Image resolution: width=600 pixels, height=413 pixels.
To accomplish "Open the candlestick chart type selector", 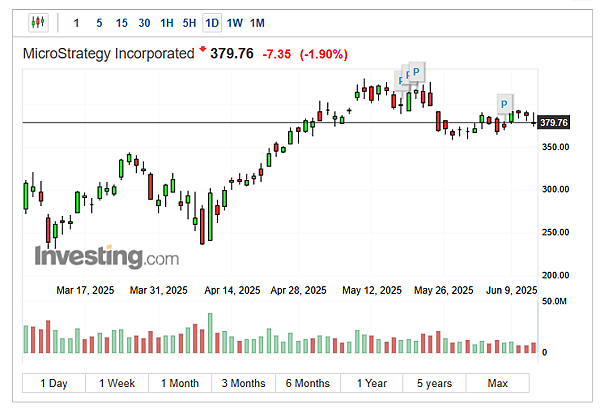I will (x=38, y=23).
